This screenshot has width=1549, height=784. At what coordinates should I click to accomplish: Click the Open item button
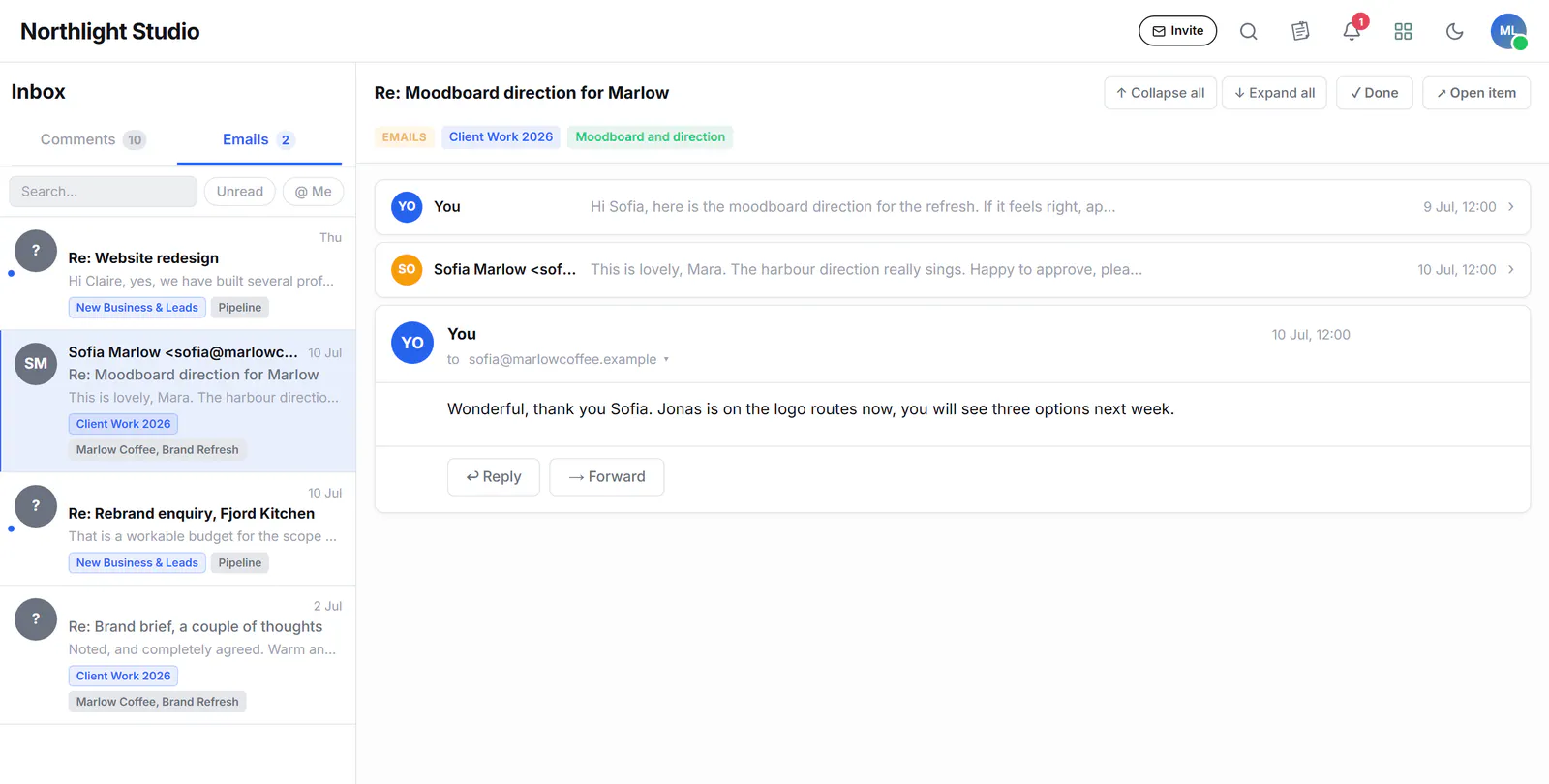(x=1476, y=93)
